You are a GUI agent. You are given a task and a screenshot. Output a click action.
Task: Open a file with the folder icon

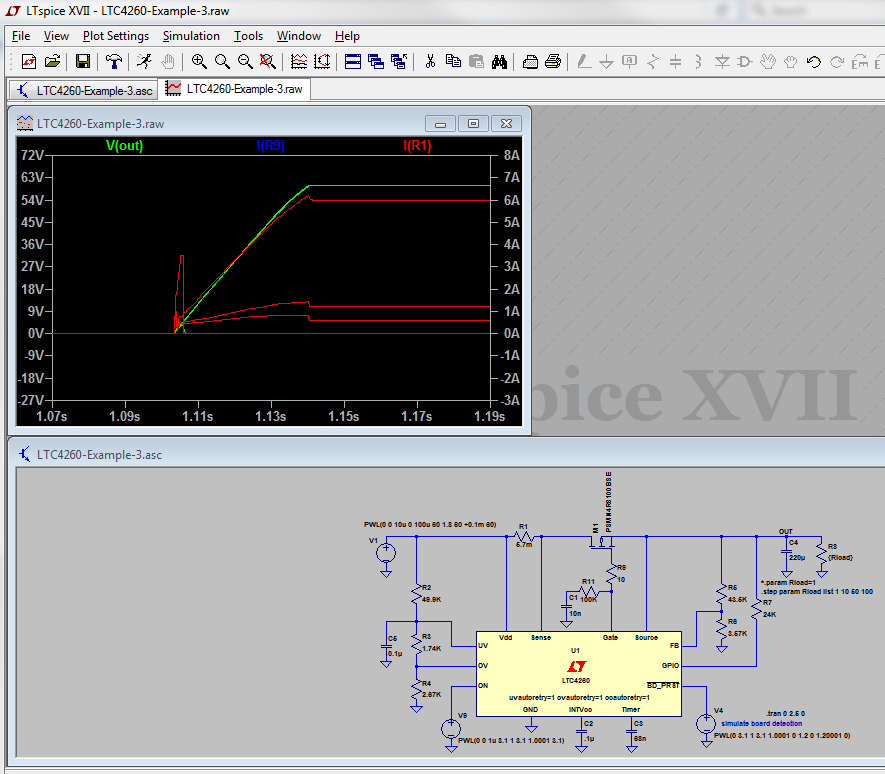click(52, 61)
